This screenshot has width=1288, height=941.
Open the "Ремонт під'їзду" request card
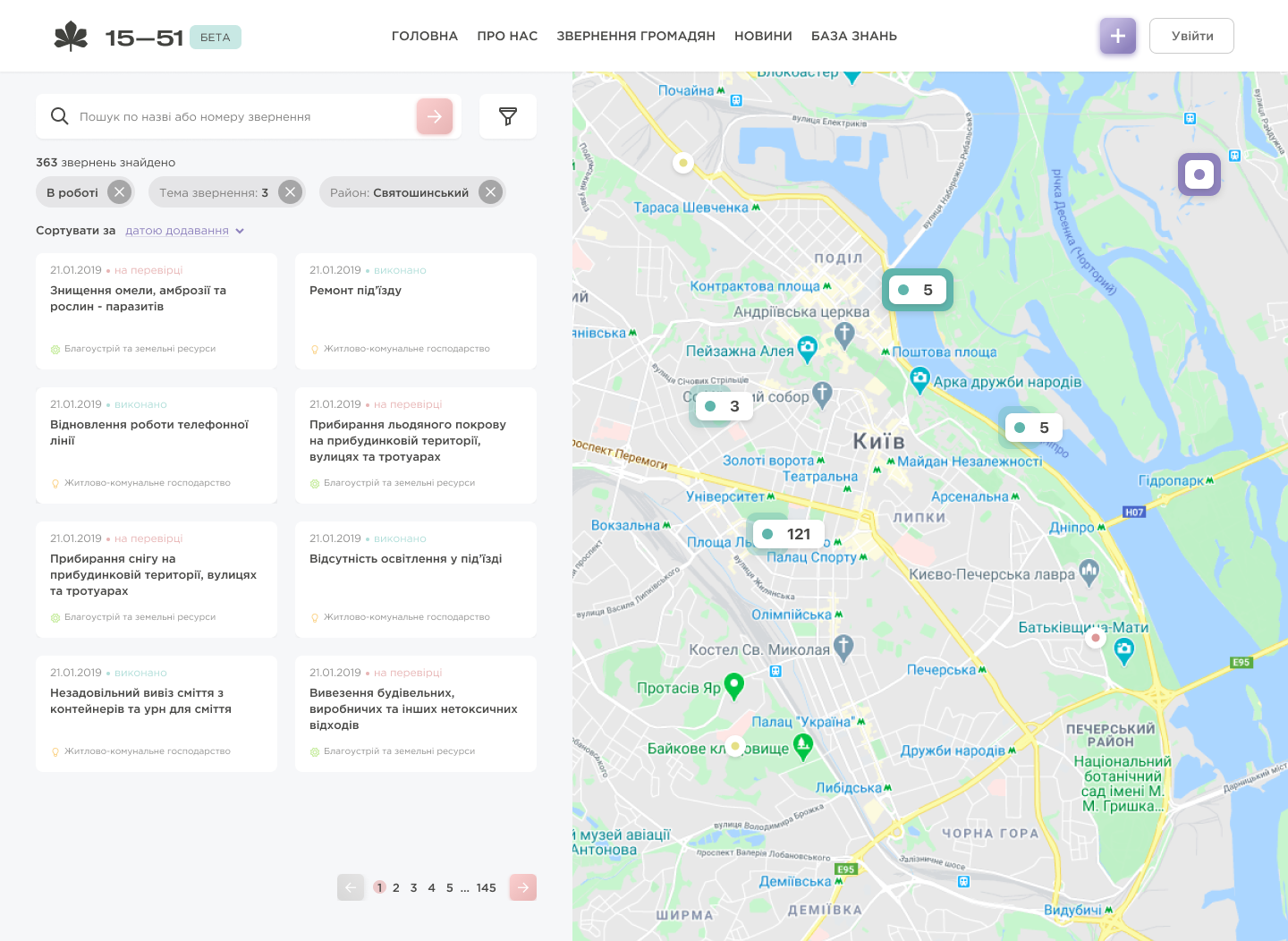415,310
